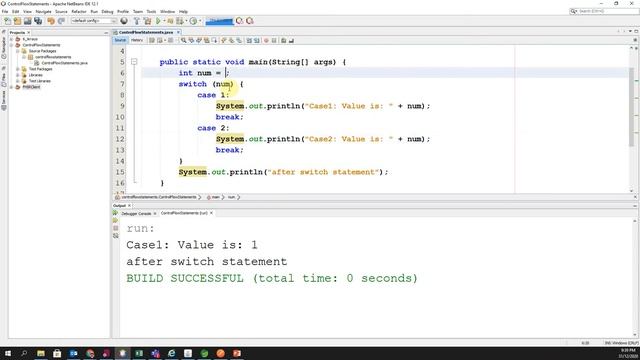Click the Build Project hammer icon
640x360 pixels.
pos(136,21)
